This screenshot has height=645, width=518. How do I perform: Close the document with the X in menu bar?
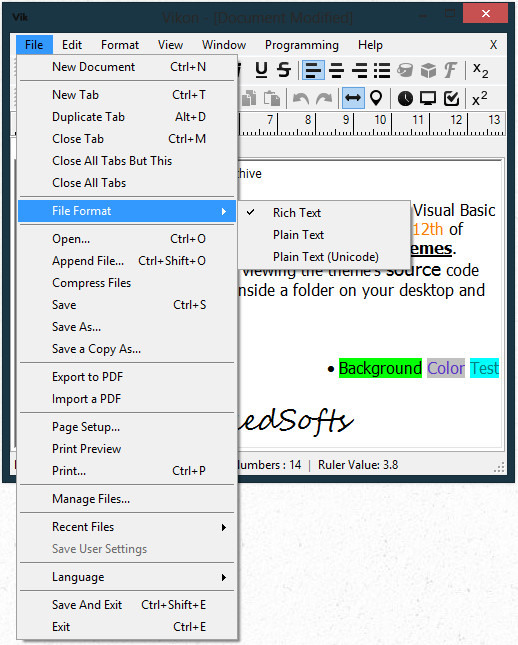coord(493,44)
